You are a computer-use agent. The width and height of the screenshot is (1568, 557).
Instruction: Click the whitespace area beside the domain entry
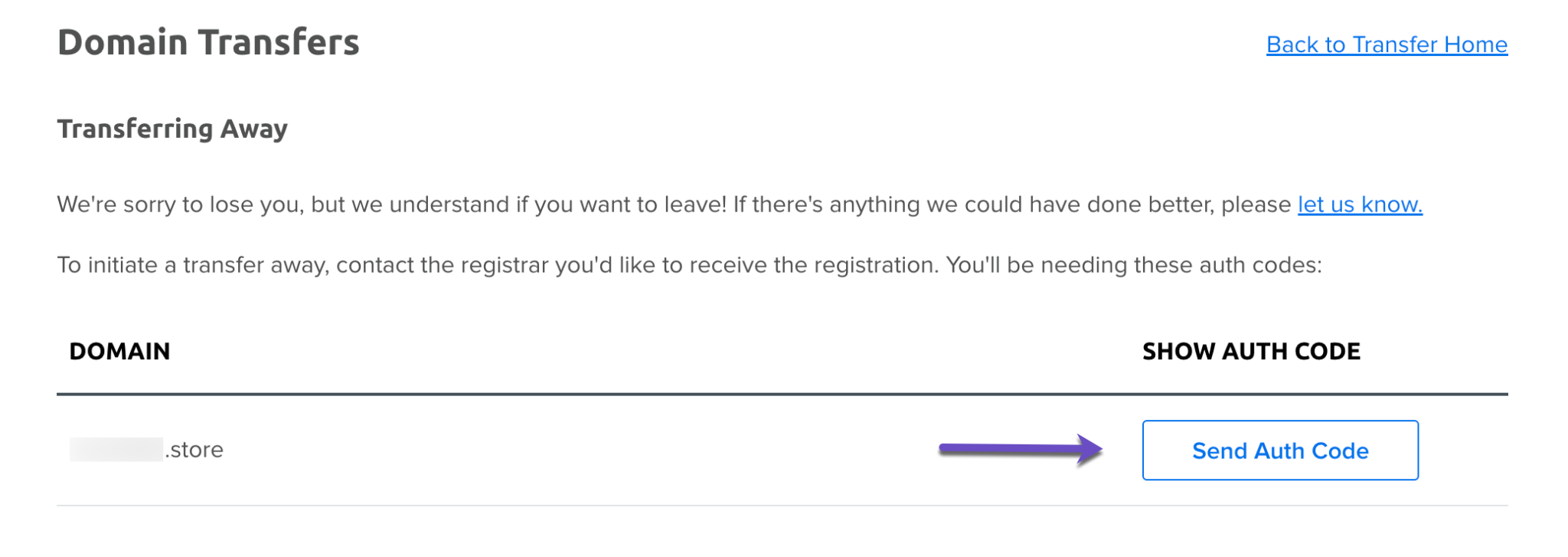[x=536, y=450]
